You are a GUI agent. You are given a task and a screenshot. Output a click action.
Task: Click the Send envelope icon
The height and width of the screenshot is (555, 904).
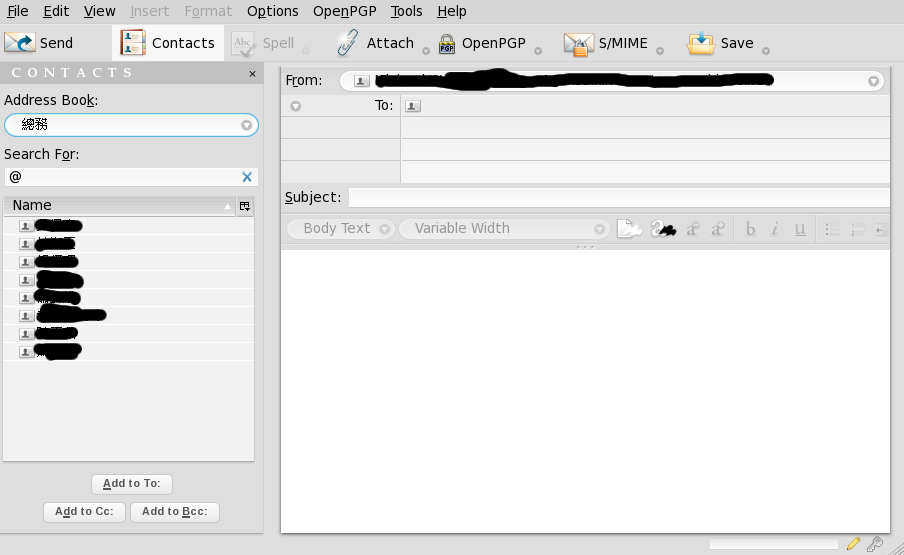[20, 43]
